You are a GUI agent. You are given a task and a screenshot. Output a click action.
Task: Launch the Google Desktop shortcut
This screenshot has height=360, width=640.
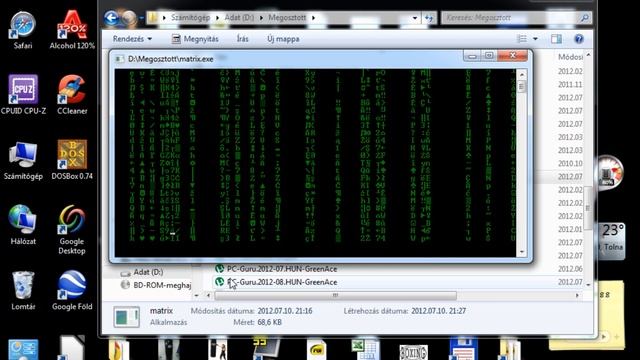click(72, 230)
